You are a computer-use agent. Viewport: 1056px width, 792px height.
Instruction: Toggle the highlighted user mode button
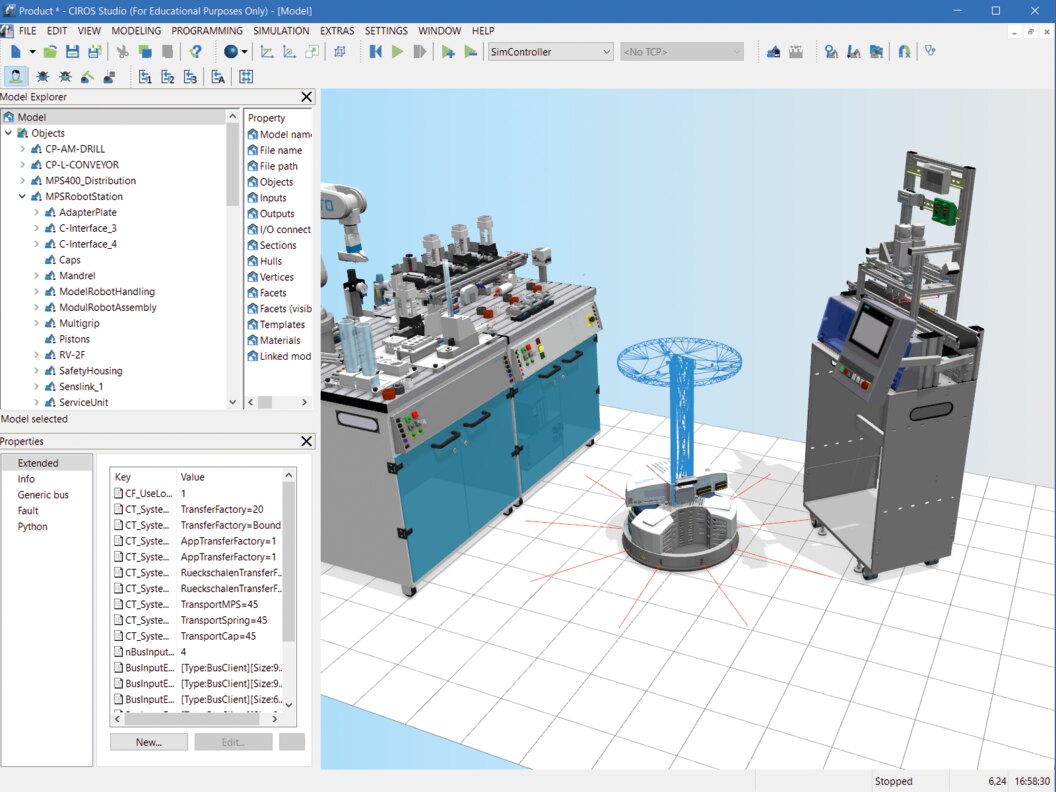(x=16, y=77)
